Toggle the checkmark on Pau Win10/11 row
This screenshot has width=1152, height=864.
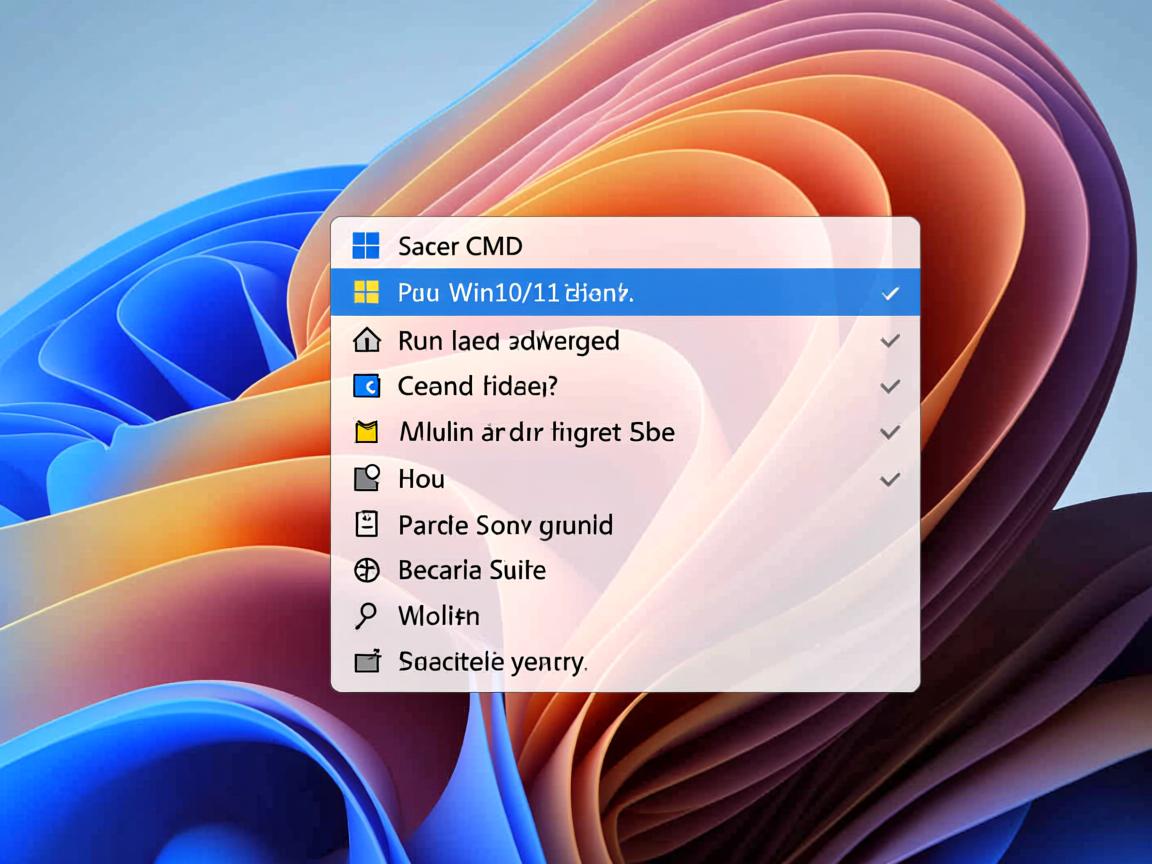click(889, 293)
